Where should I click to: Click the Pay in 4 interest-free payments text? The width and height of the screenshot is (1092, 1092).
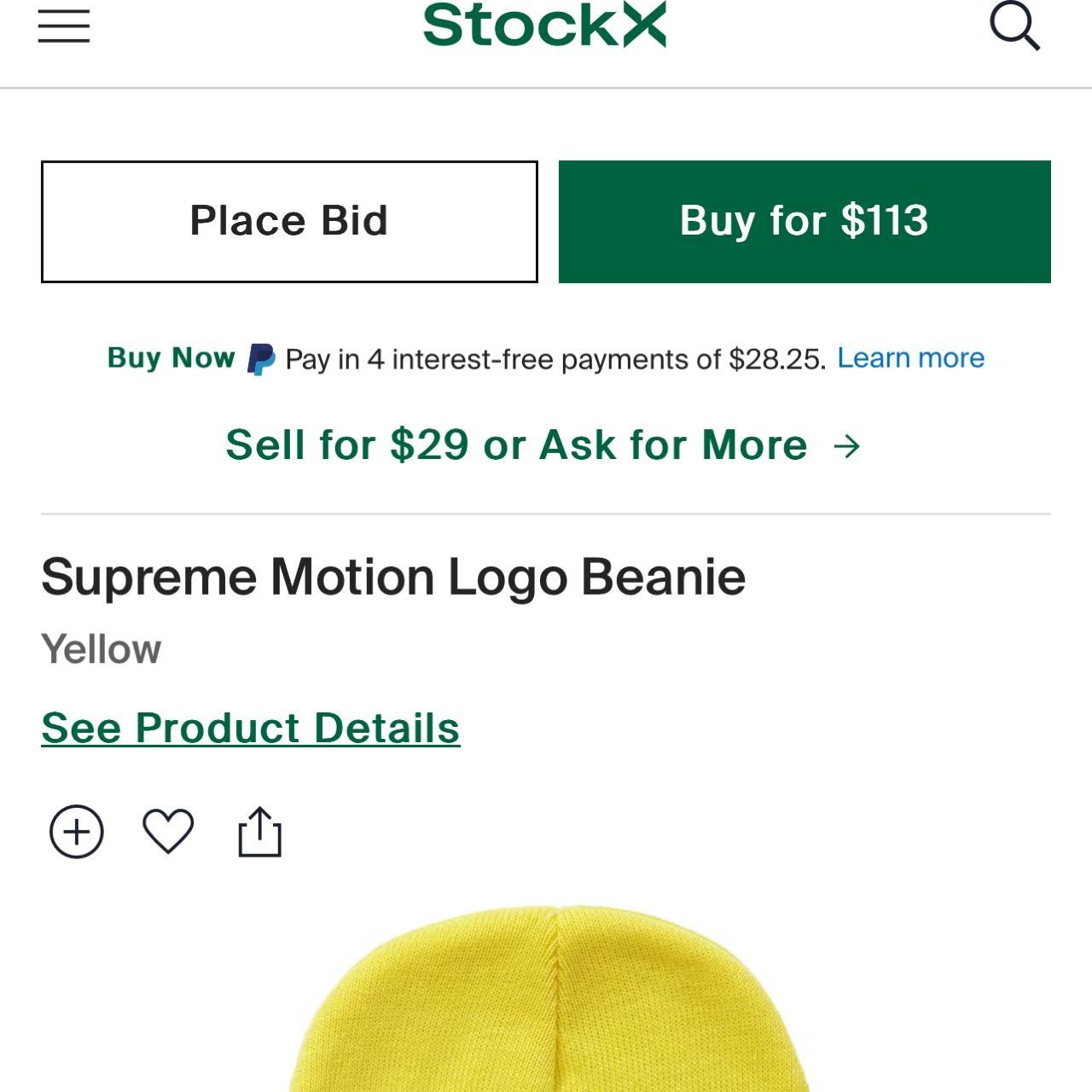(x=555, y=359)
